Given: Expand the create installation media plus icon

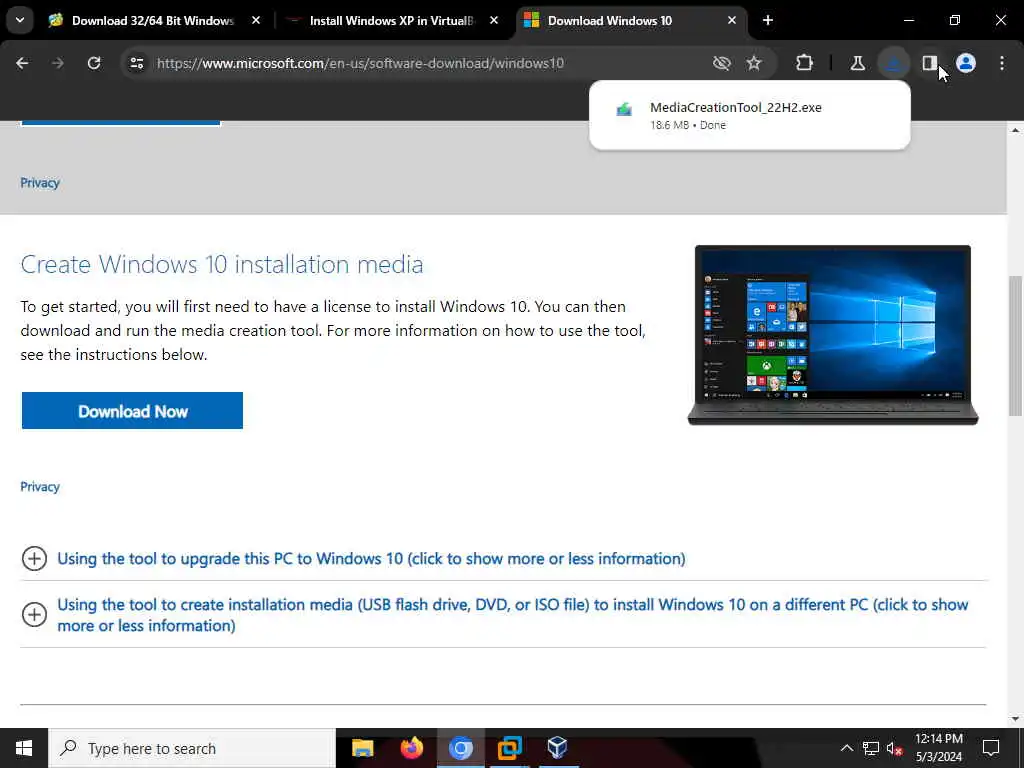Looking at the screenshot, I should tap(34, 615).
